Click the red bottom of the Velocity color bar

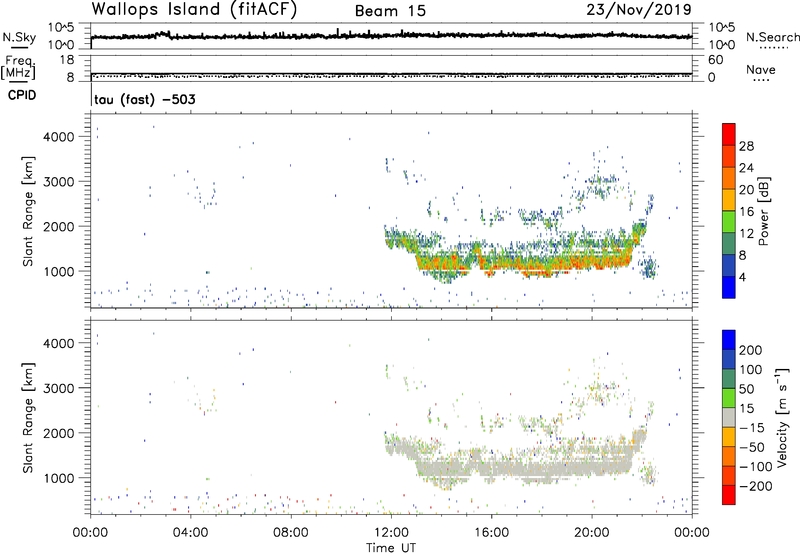click(x=729, y=495)
